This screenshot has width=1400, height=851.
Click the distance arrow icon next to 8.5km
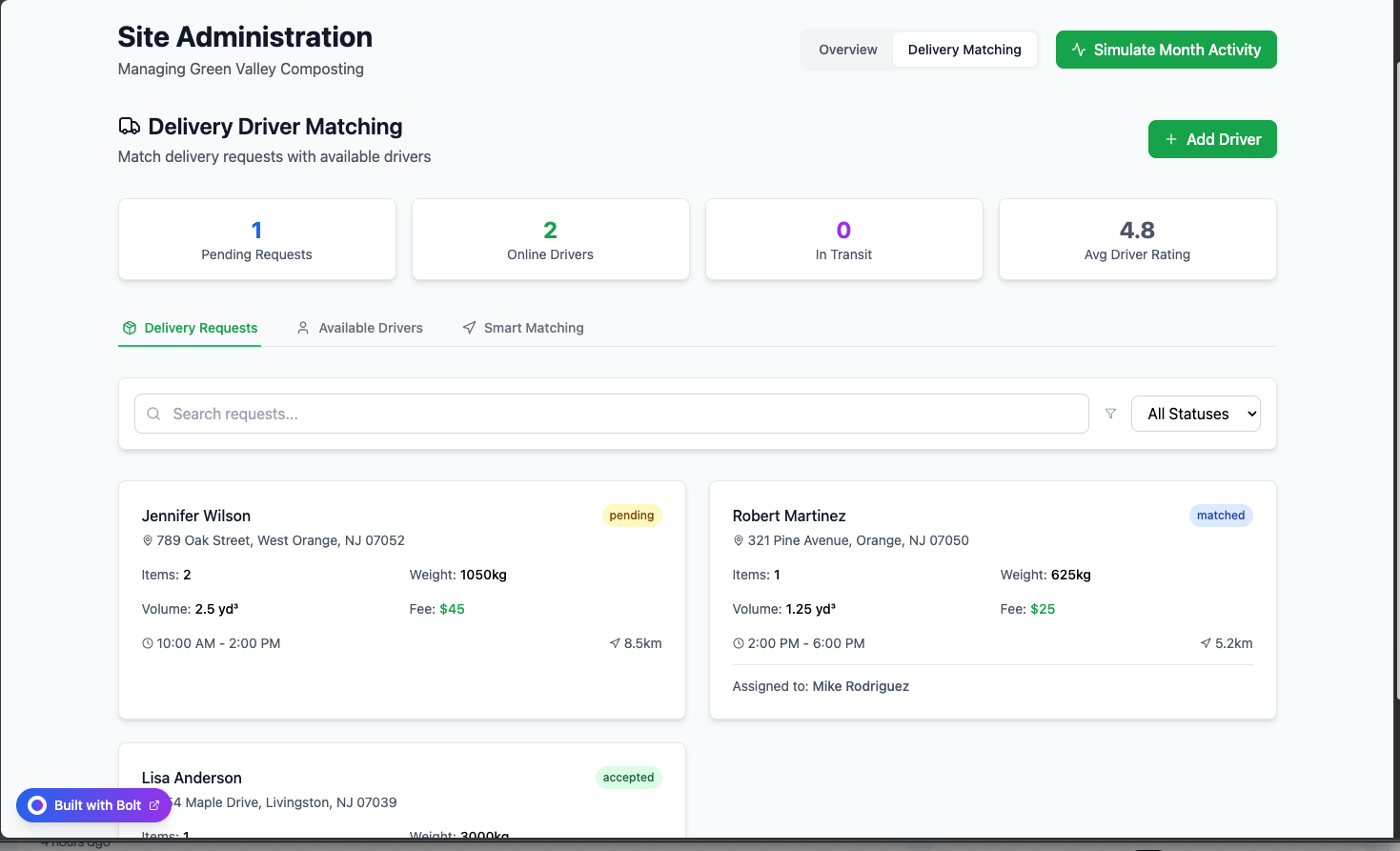point(615,643)
